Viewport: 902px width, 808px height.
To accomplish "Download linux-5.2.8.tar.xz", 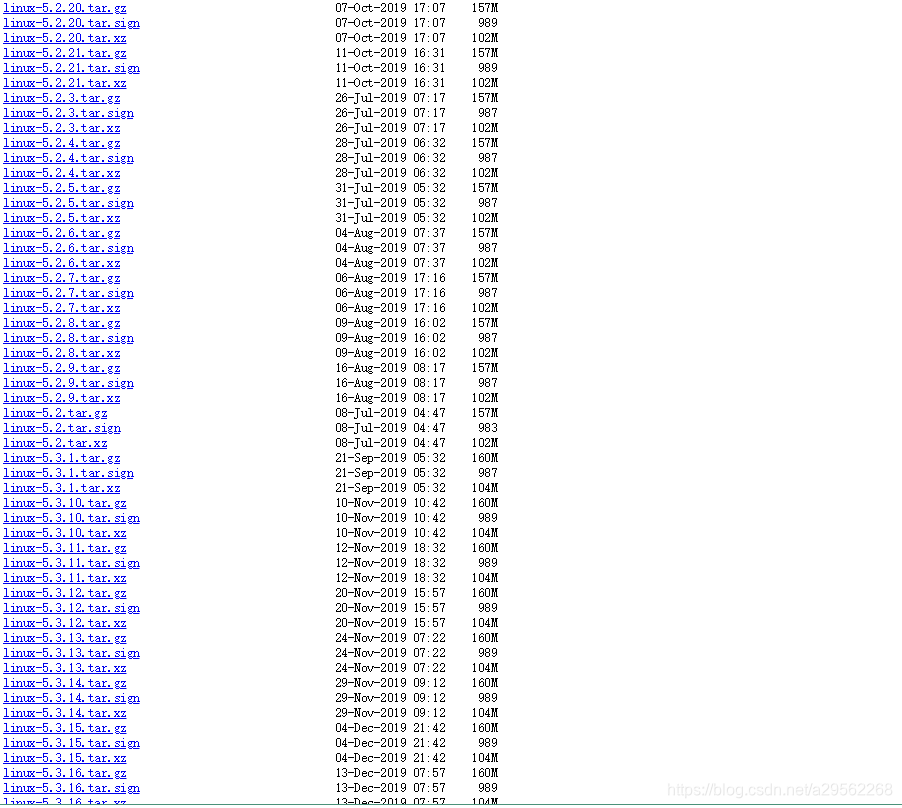I will tap(62, 353).
